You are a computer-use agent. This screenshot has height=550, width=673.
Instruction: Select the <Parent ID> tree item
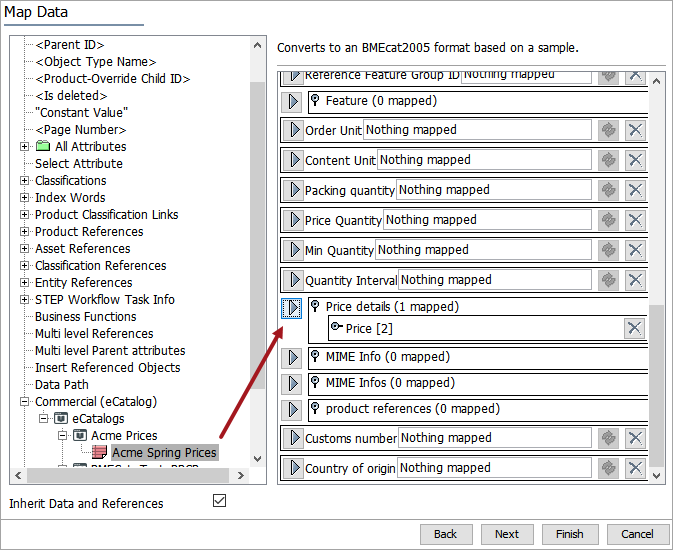pos(70,45)
